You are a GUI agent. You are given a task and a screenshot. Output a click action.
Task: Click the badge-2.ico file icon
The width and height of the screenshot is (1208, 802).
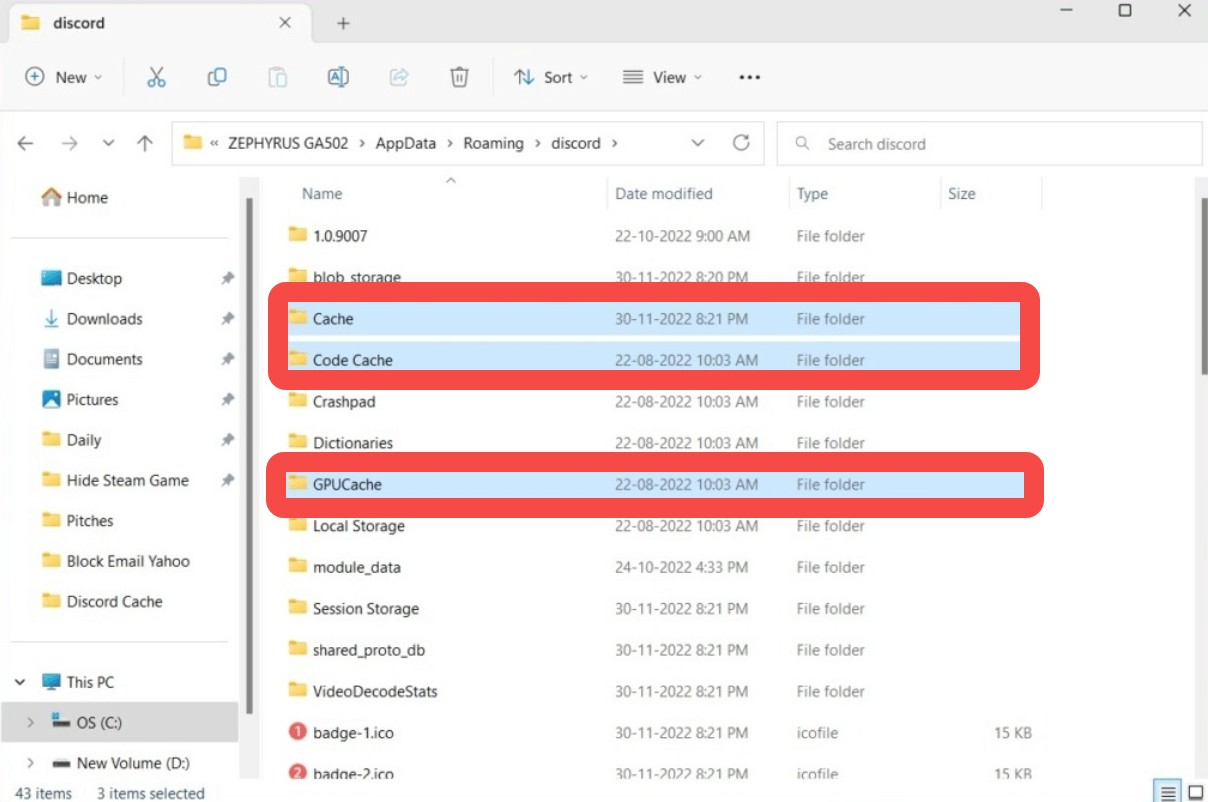(297, 773)
